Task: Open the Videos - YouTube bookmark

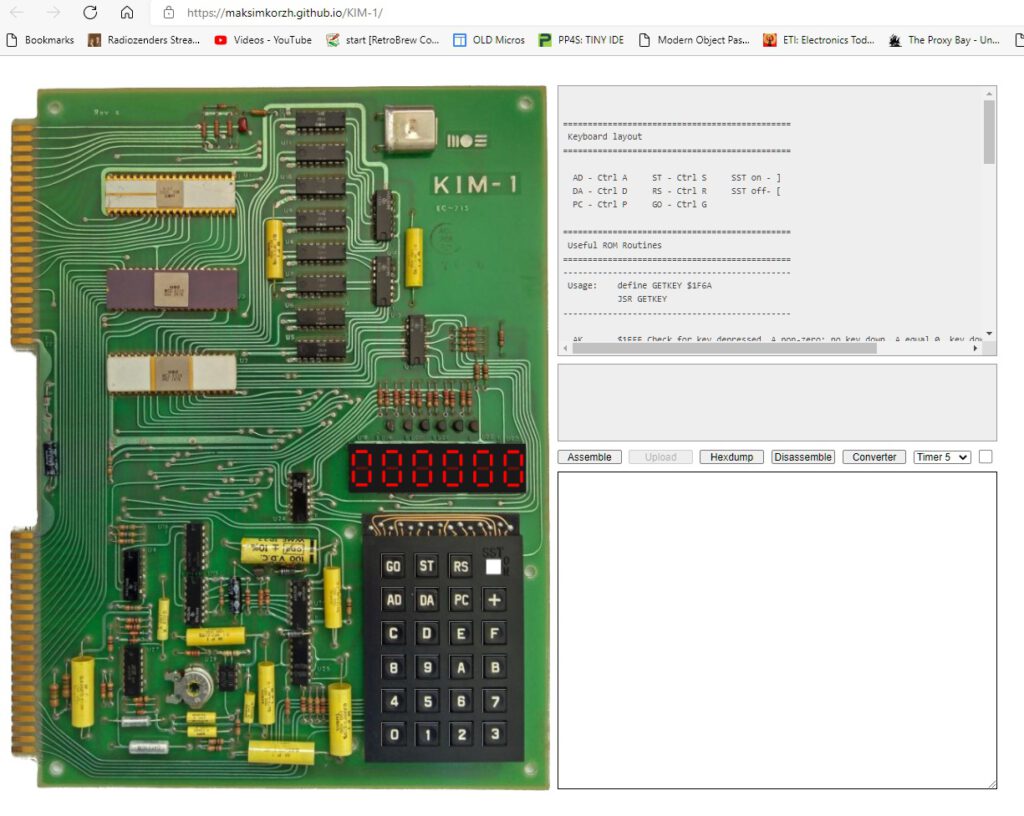Action: 263,40
